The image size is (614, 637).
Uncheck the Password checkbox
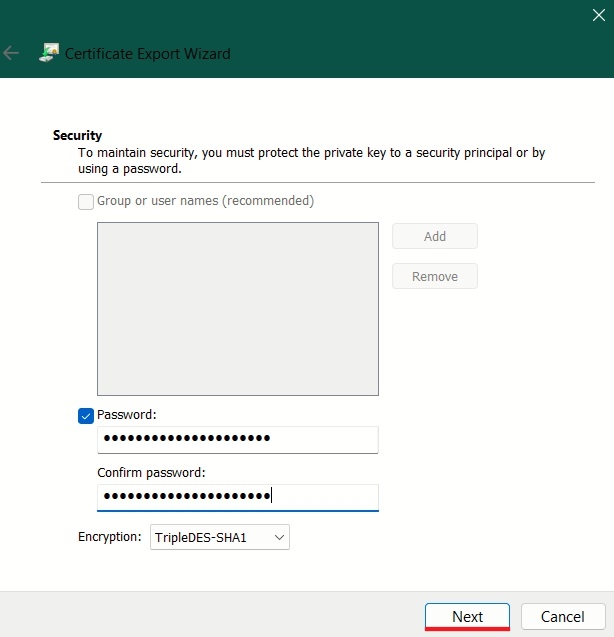[86, 416]
